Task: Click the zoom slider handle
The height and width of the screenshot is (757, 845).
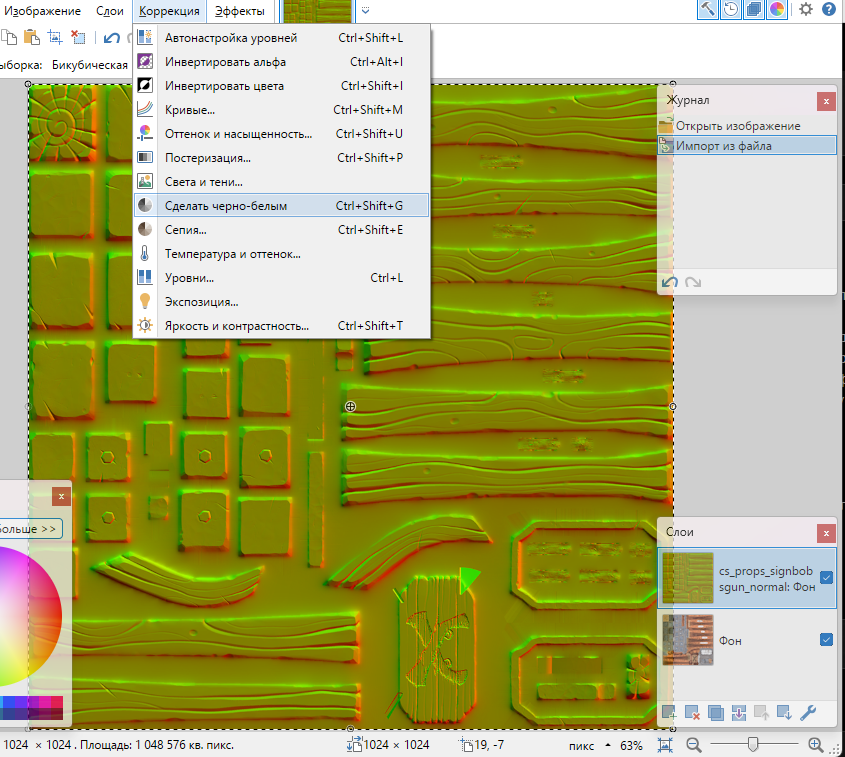Action: tap(753, 745)
